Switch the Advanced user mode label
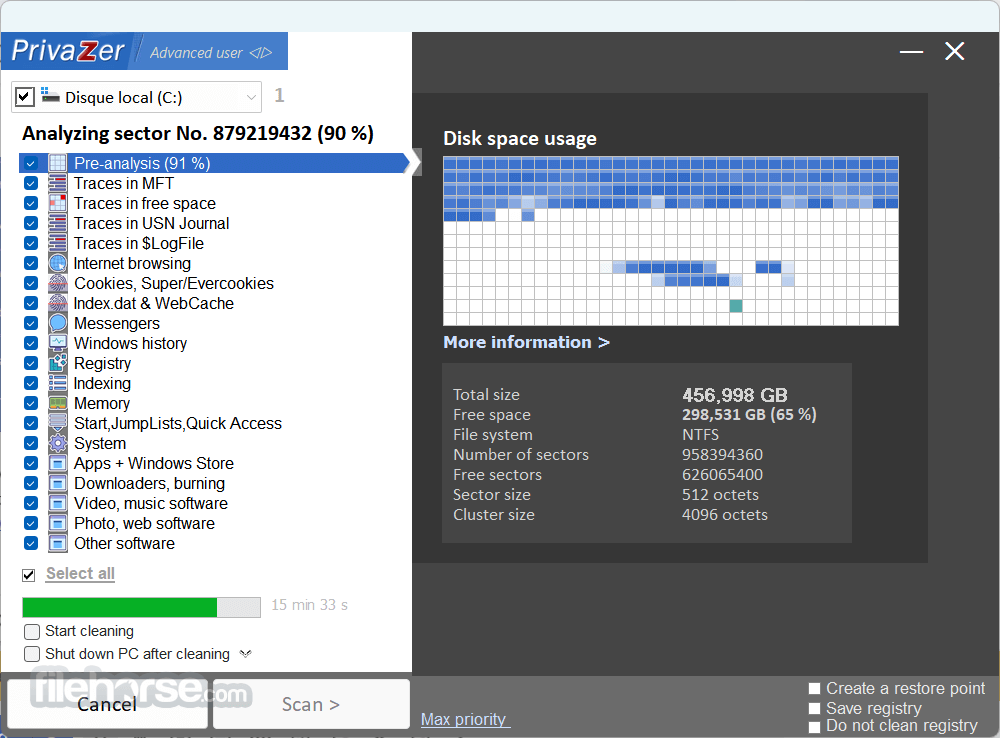The width and height of the screenshot is (1000, 738). 196,53
